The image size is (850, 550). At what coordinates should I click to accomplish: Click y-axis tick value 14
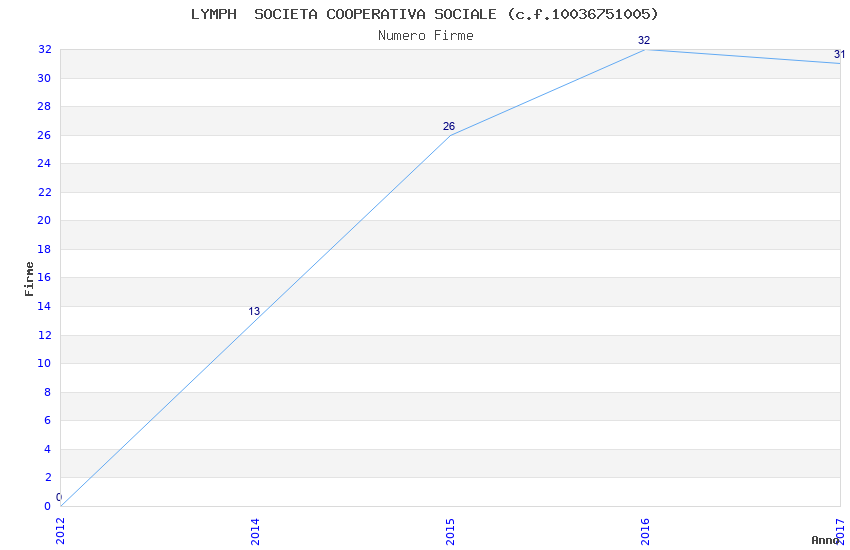tap(44, 306)
